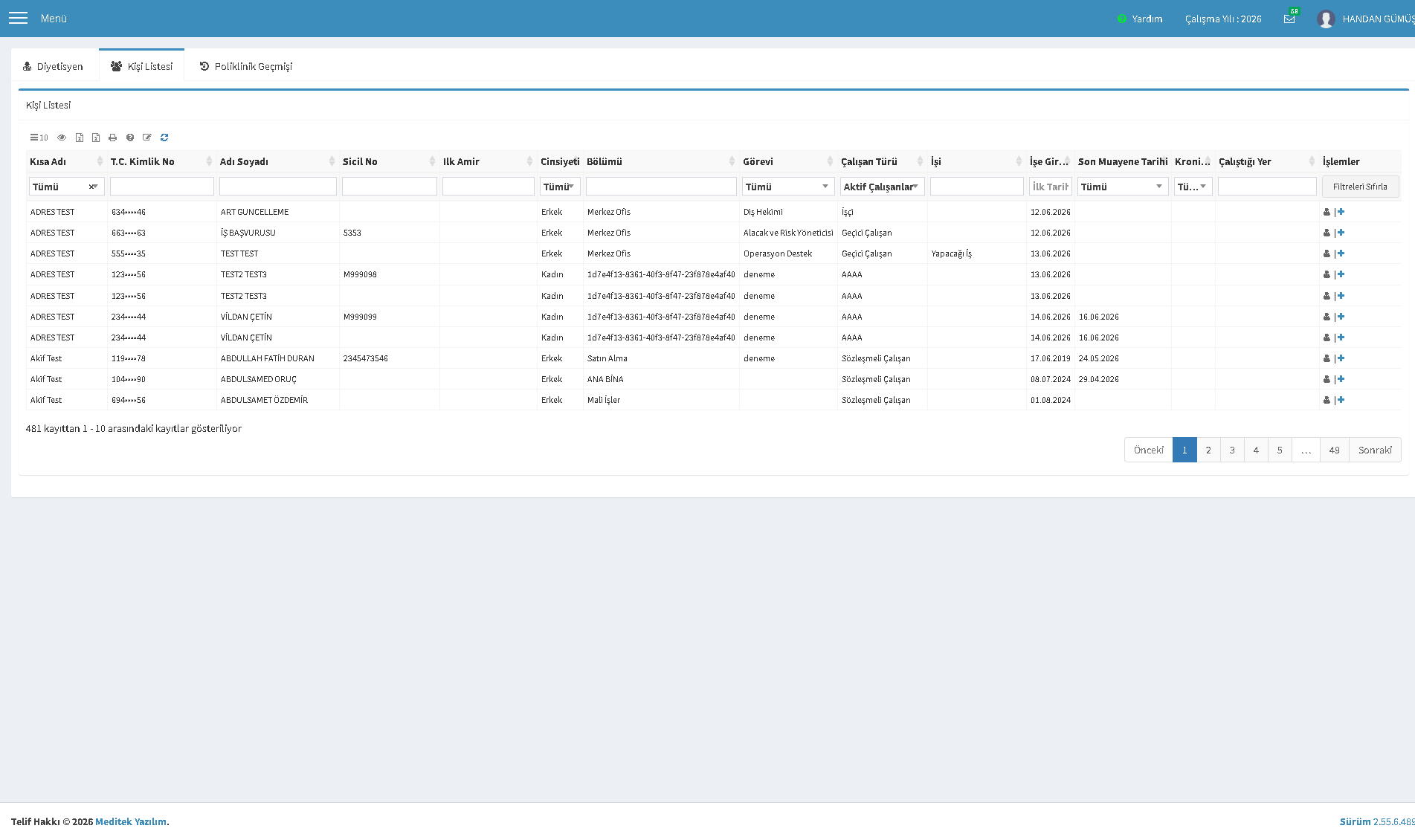Viewport: 1415px width, 840px height.
Task: Click the first Excel export icon
Action: pyautogui.click(x=80, y=138)
